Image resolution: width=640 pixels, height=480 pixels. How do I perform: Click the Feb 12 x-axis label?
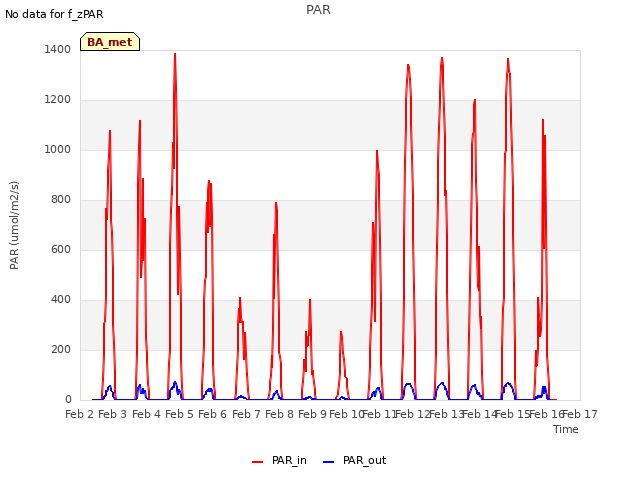click(412, 414)
